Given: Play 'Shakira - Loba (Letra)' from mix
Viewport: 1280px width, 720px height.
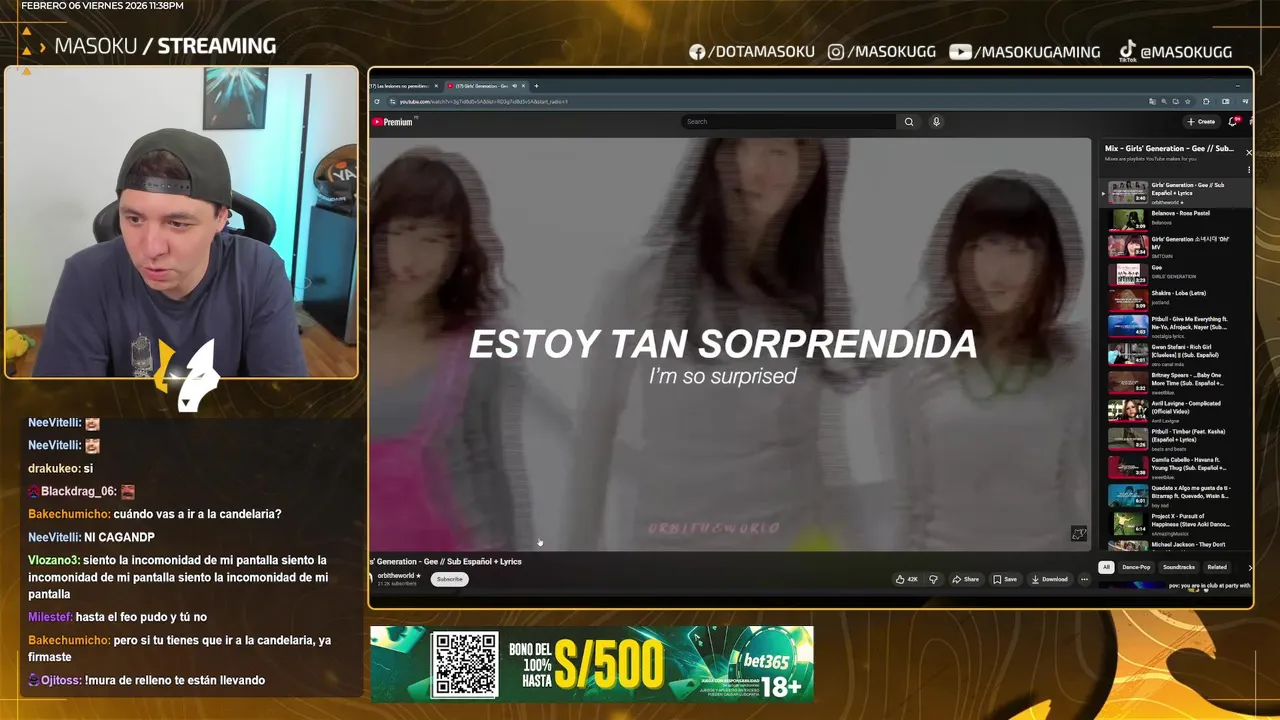Looking at the screenshot, I should point(1175,300).
